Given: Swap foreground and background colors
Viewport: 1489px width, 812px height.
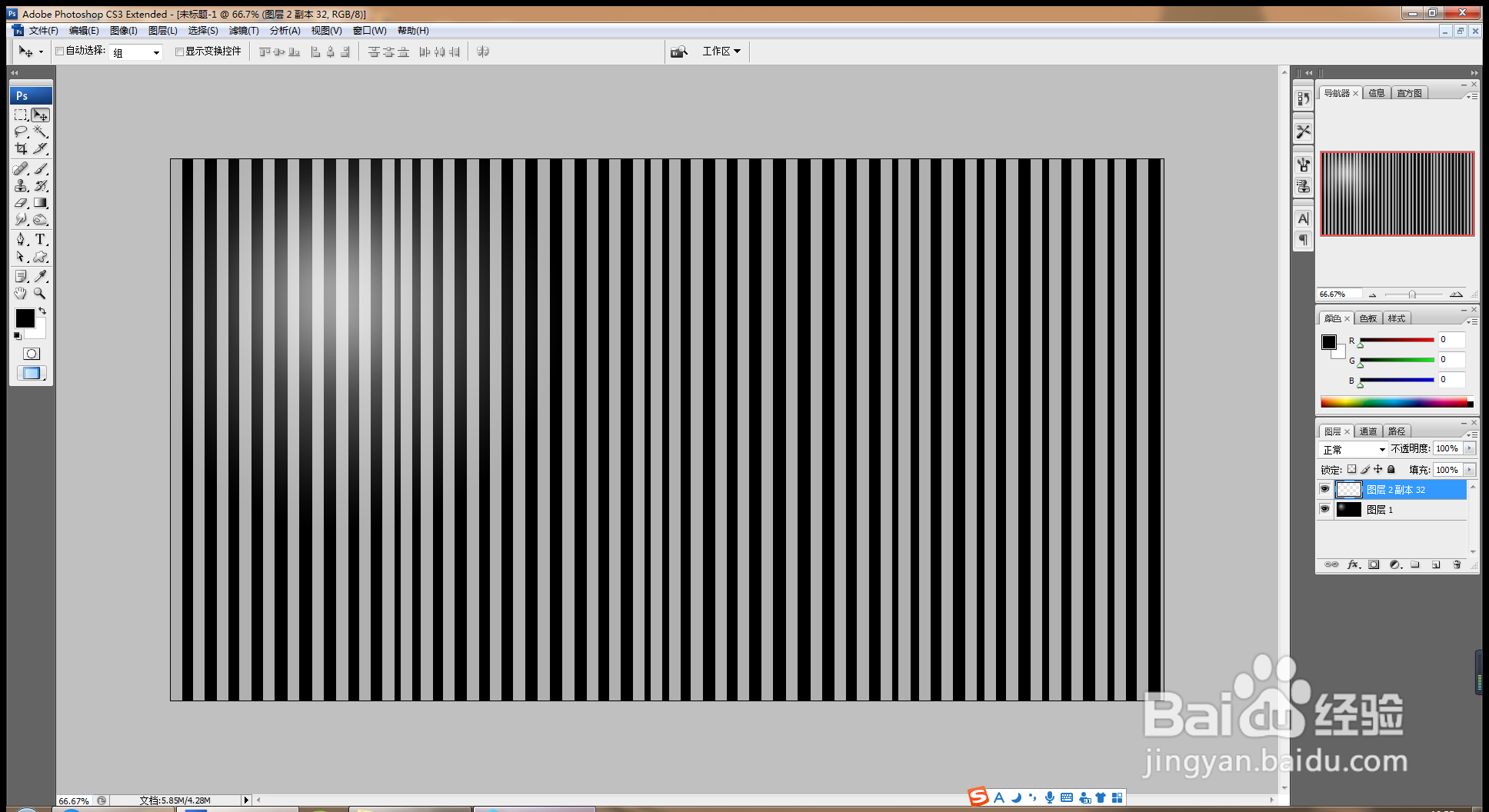Looking at the screenshot, I should (42, 311).
